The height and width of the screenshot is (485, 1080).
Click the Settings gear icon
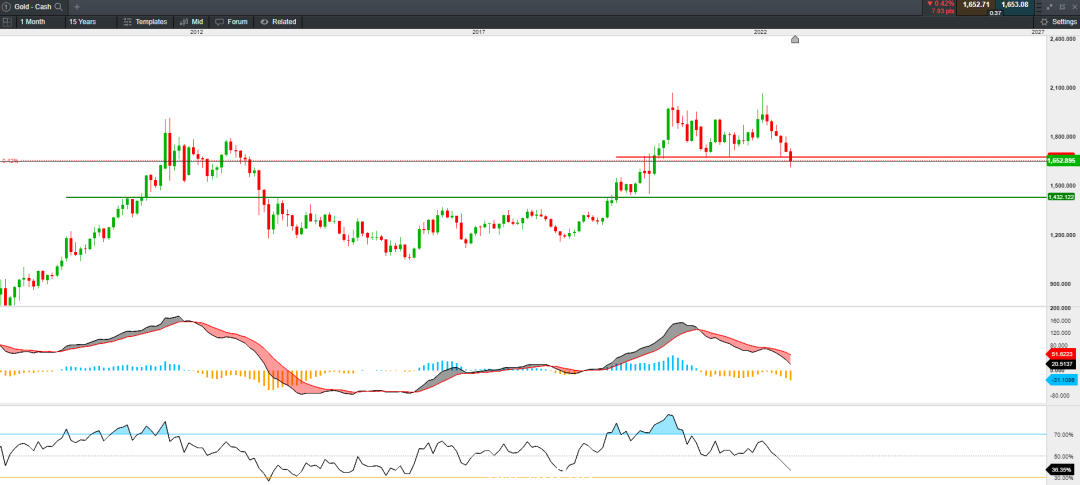[x=1044, y=21]
